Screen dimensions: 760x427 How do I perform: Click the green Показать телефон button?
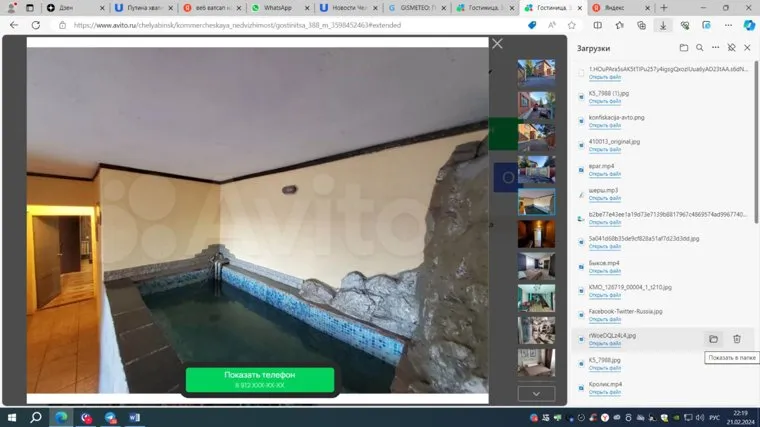259,379
